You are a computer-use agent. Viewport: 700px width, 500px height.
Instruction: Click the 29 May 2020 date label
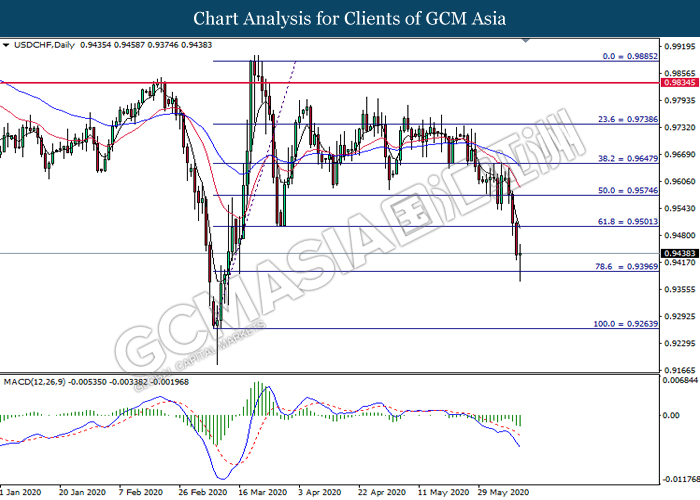(x=503, y=492)
